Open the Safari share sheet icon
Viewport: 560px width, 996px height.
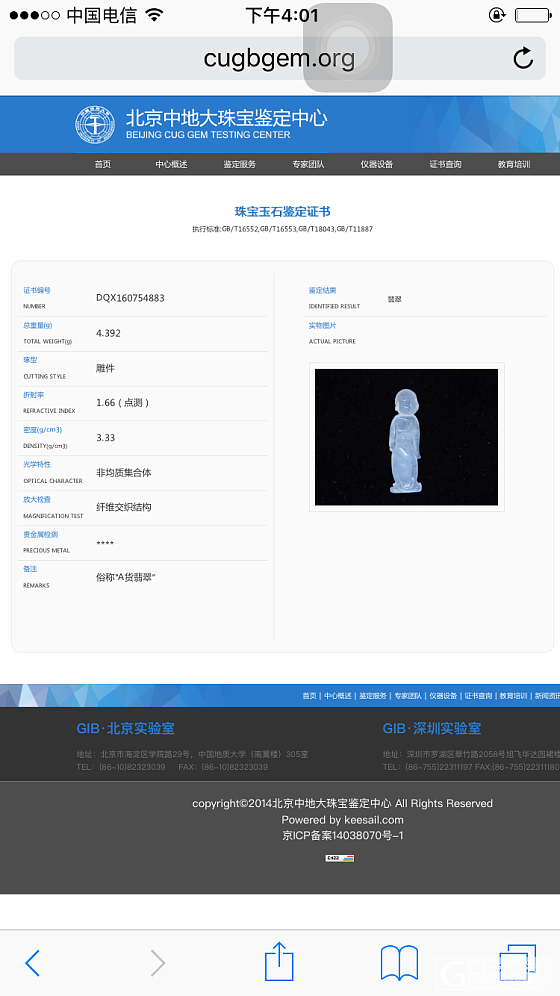tap(279, 961)
